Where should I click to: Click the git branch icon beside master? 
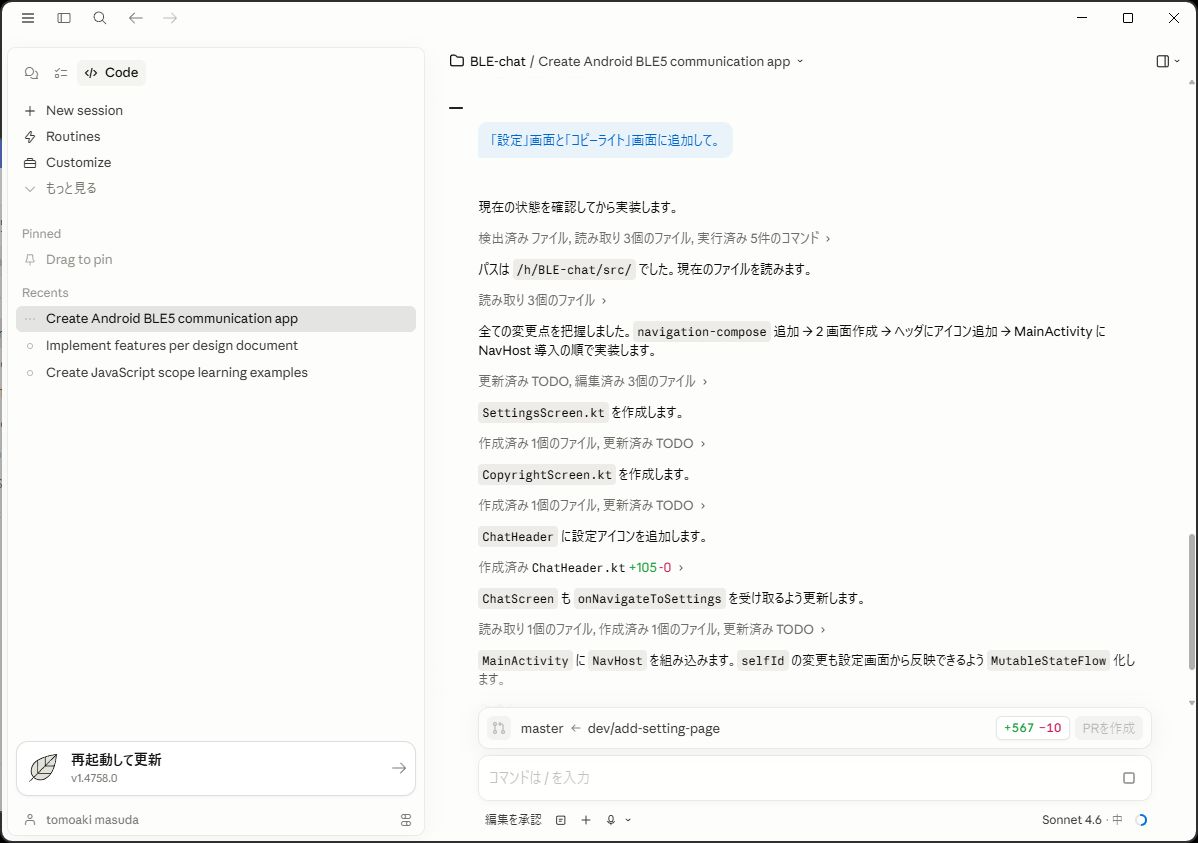[x=499, y=729]
